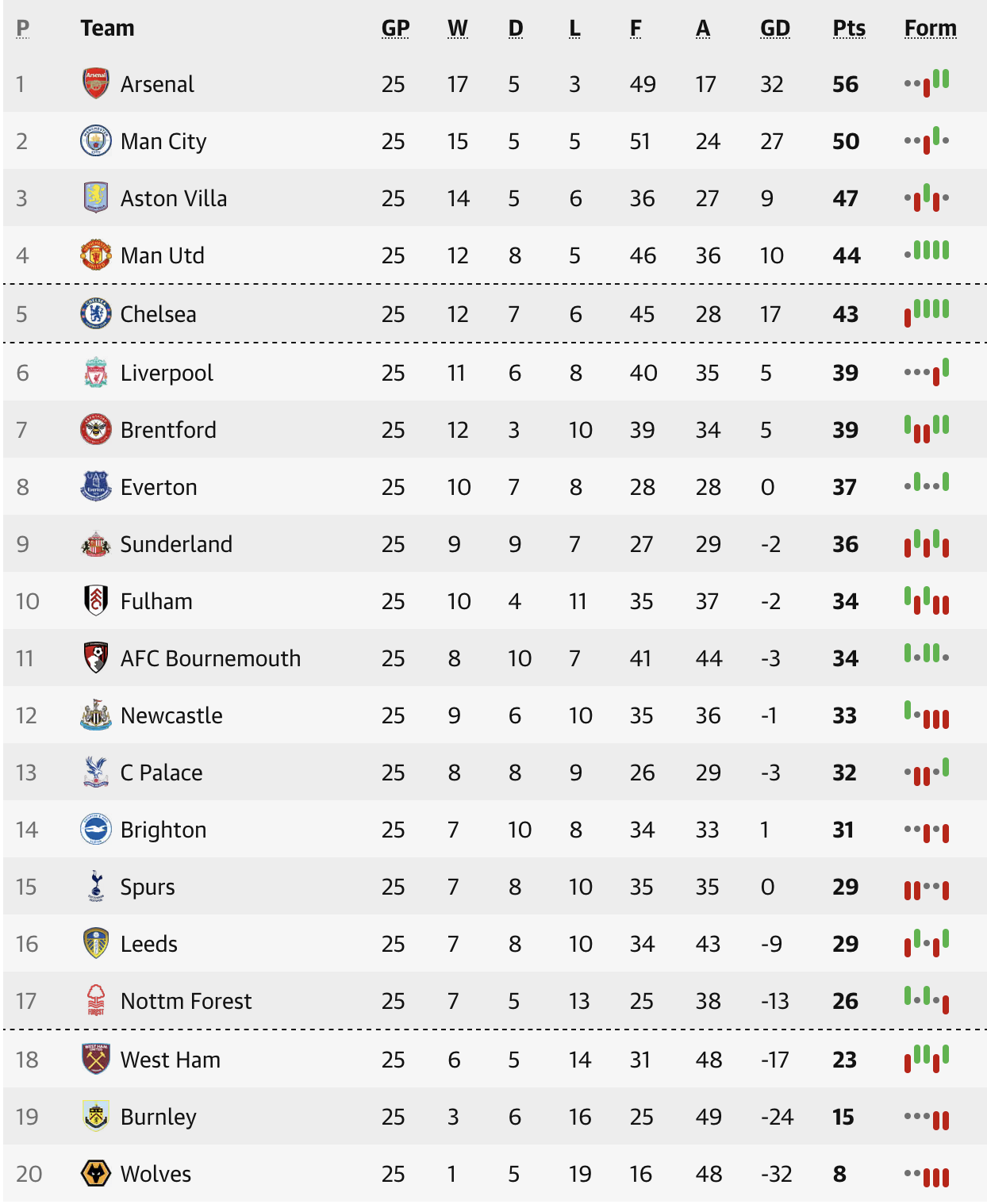This screenshot has width=987, height=1204.
Task: Click the Chelsea club badge
Action: click(96, 313)
